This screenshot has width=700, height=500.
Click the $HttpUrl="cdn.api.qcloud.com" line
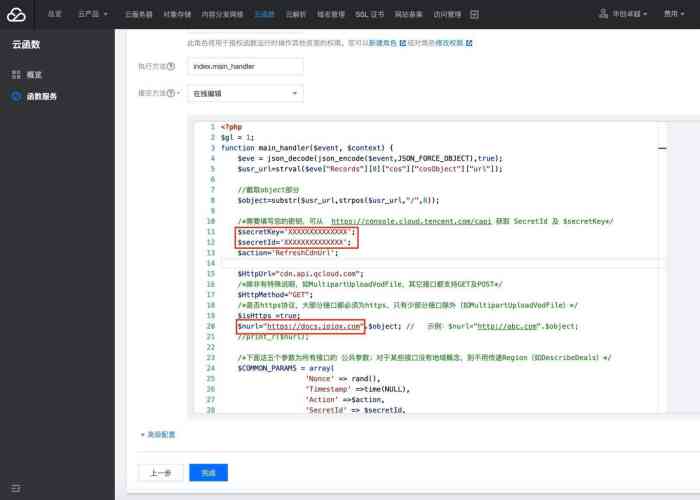[300, 274]
